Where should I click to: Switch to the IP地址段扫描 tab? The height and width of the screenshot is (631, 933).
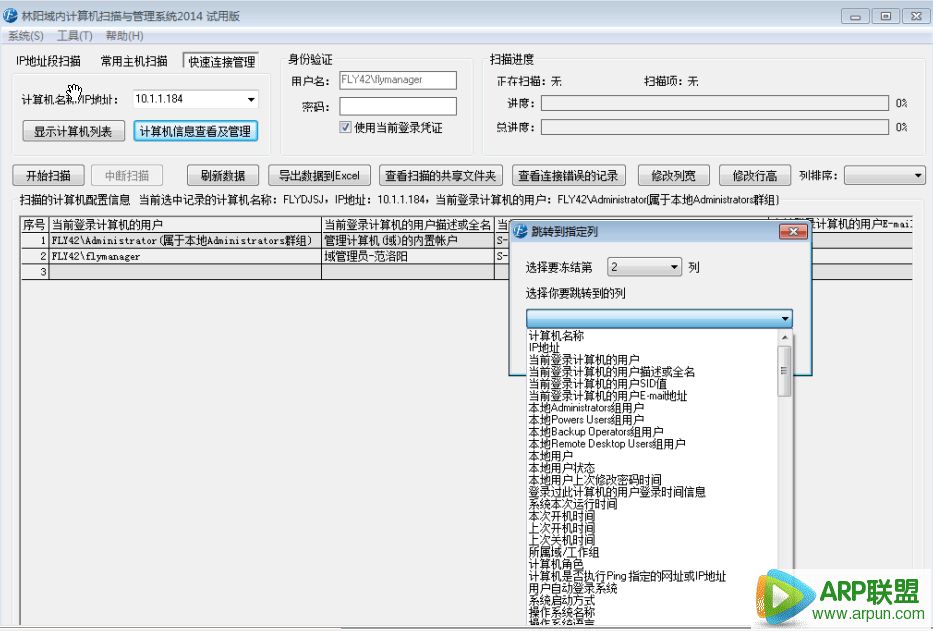pos(48,61)
